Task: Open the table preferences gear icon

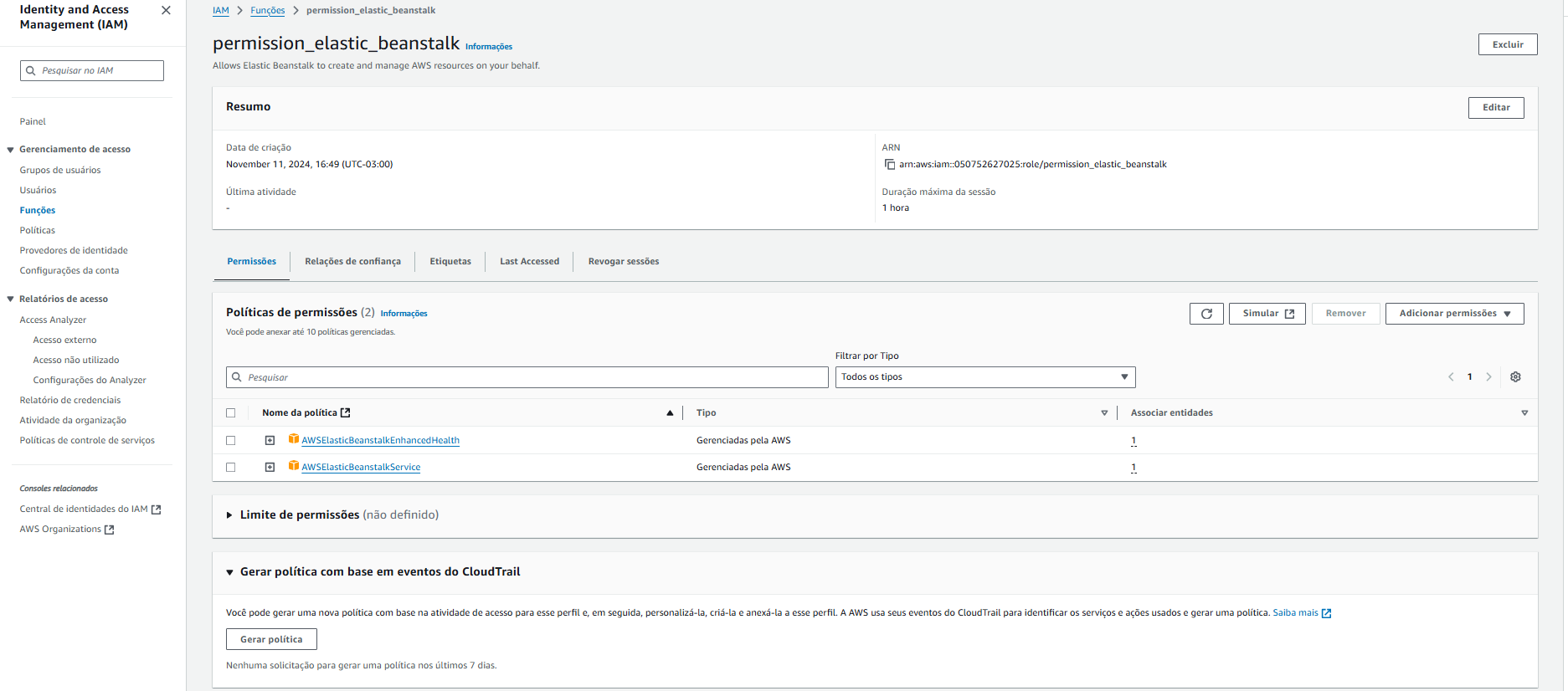Action: tap(1515, 376)
